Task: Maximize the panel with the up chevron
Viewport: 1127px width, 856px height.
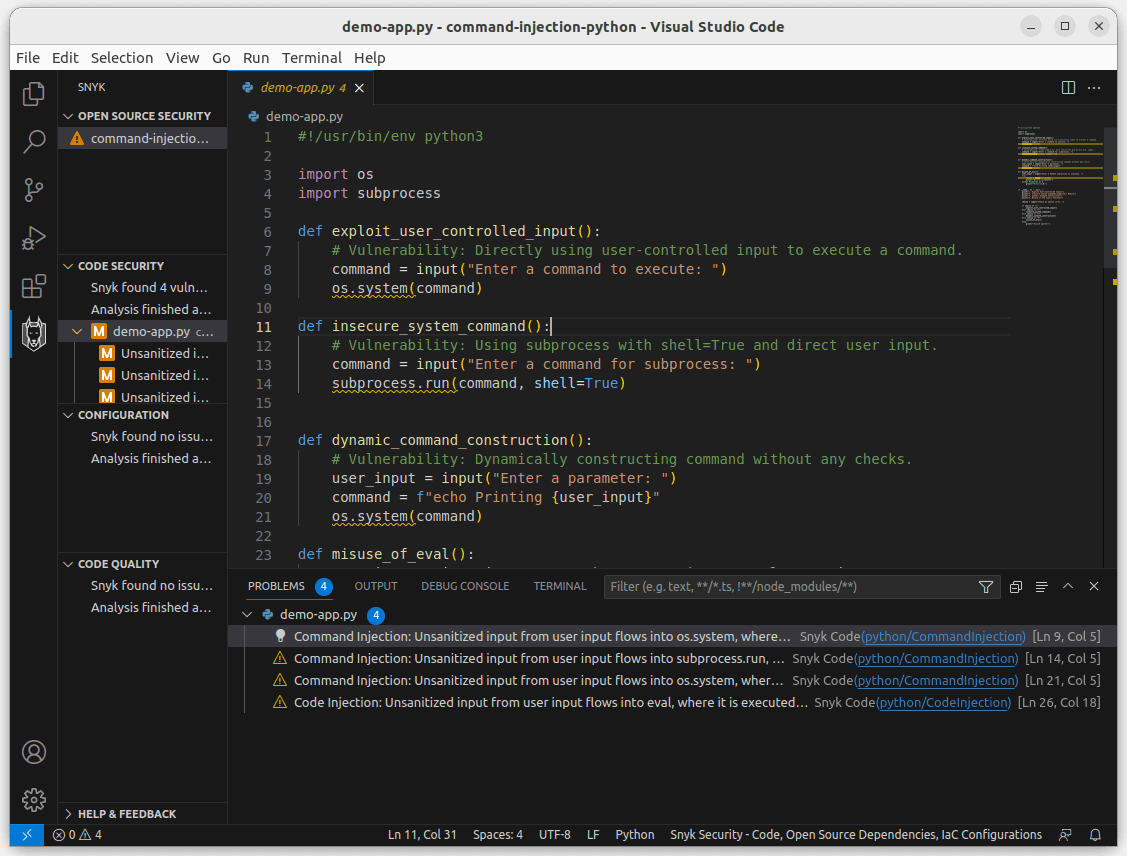Action: (x=1068, y=587)
